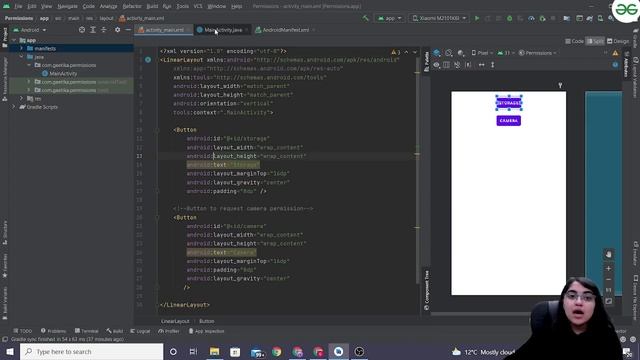Expand the manifests folder
Screen dimensions: 640x360
click(x=21, y=48)
